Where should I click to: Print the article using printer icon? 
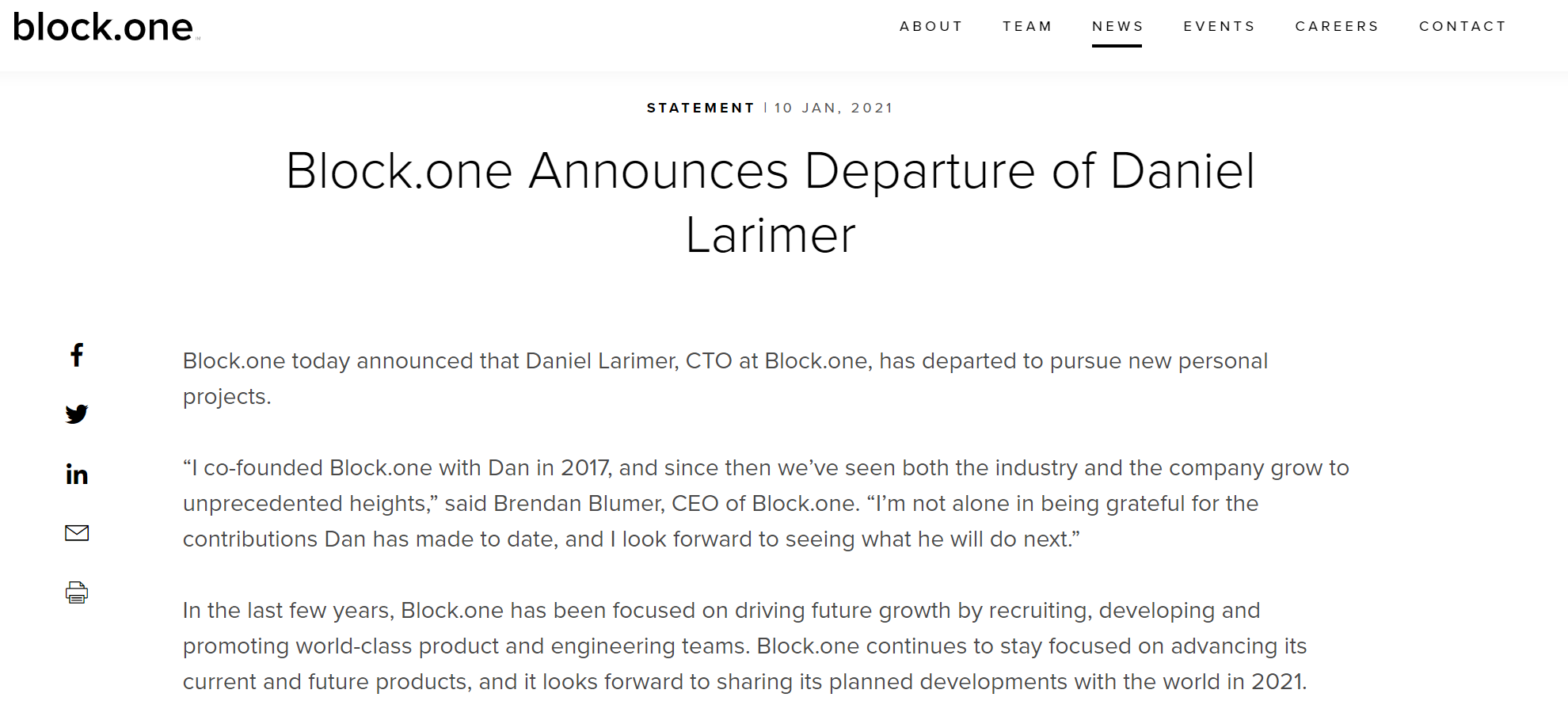[77, 593]
